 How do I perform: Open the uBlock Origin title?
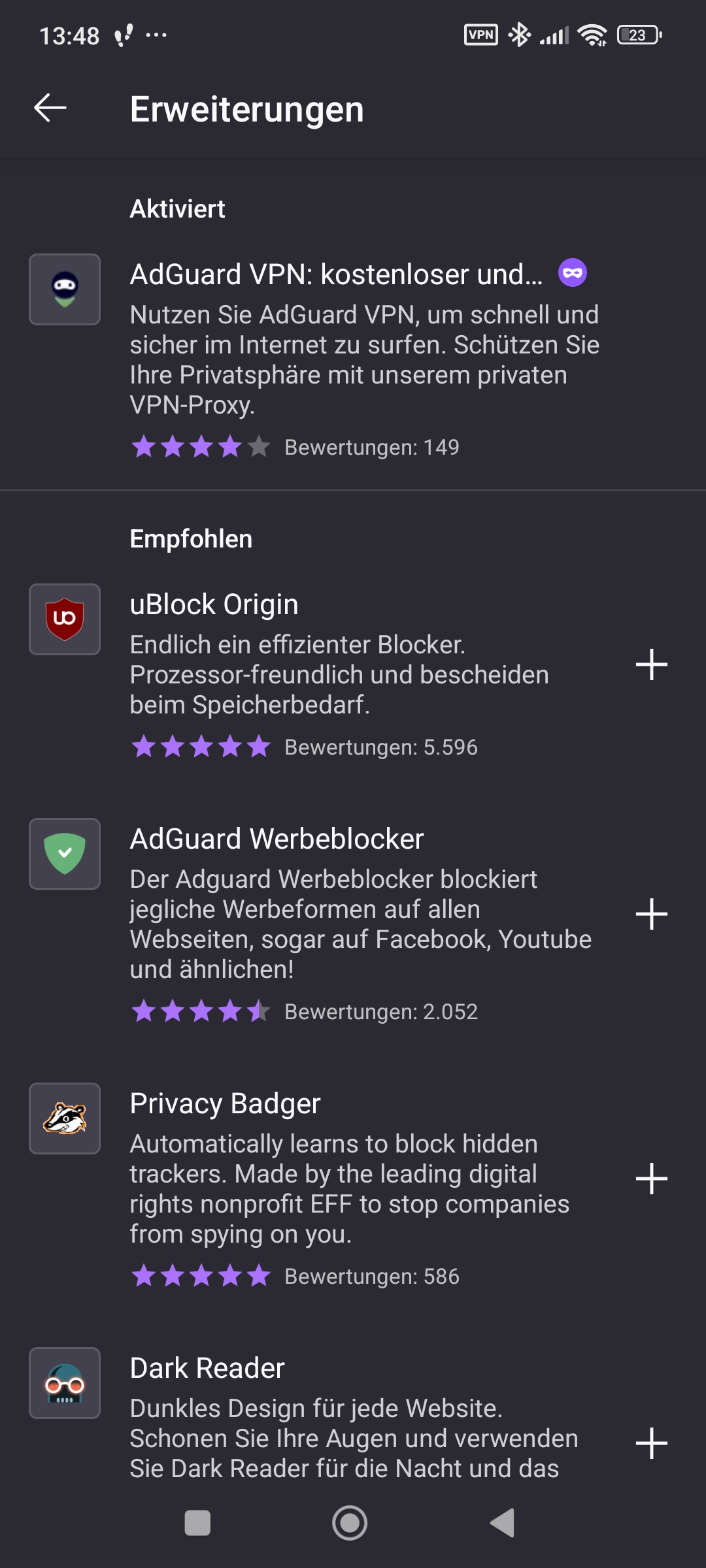(214, 604)
